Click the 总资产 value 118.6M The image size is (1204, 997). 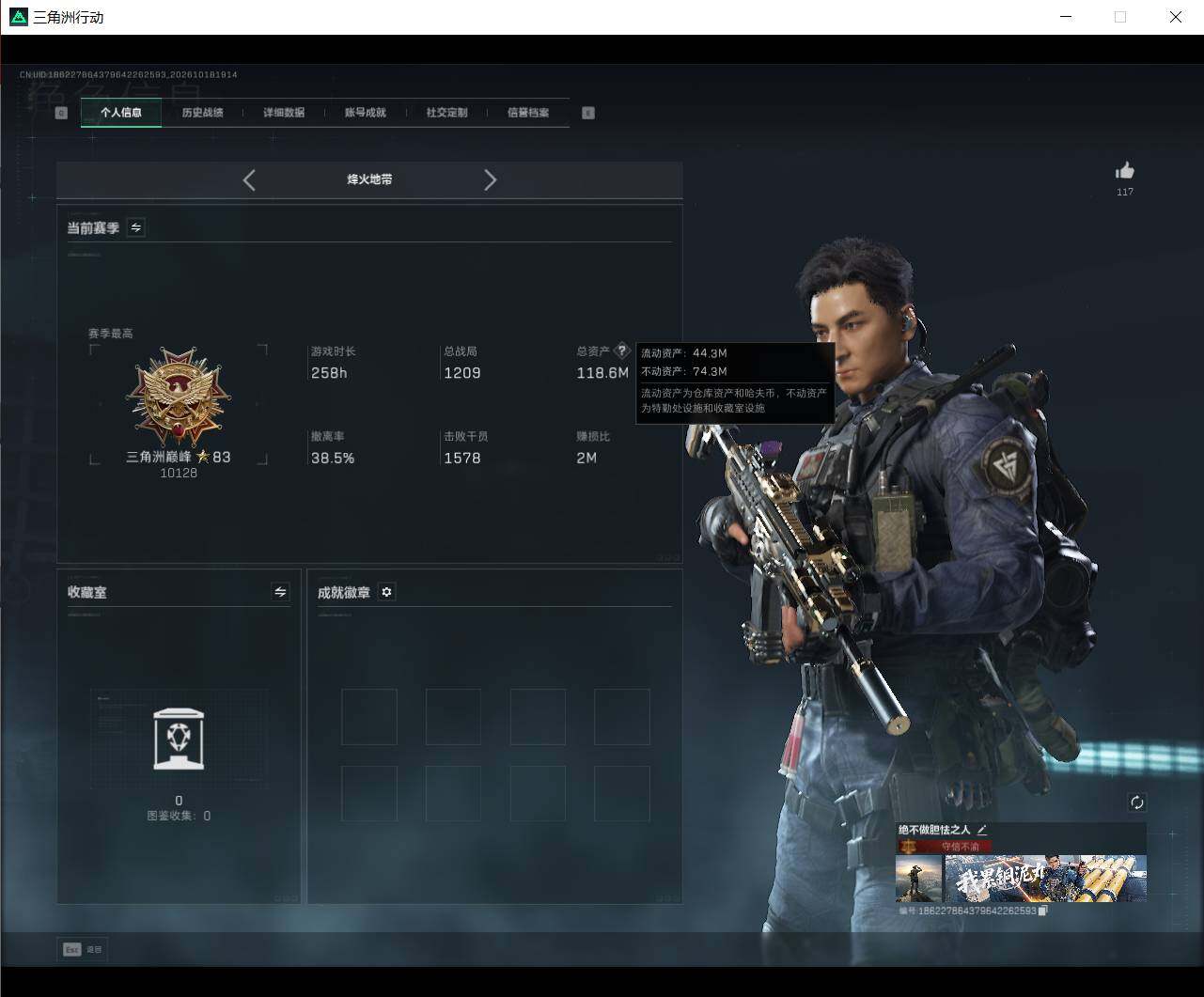coord(602,373)
